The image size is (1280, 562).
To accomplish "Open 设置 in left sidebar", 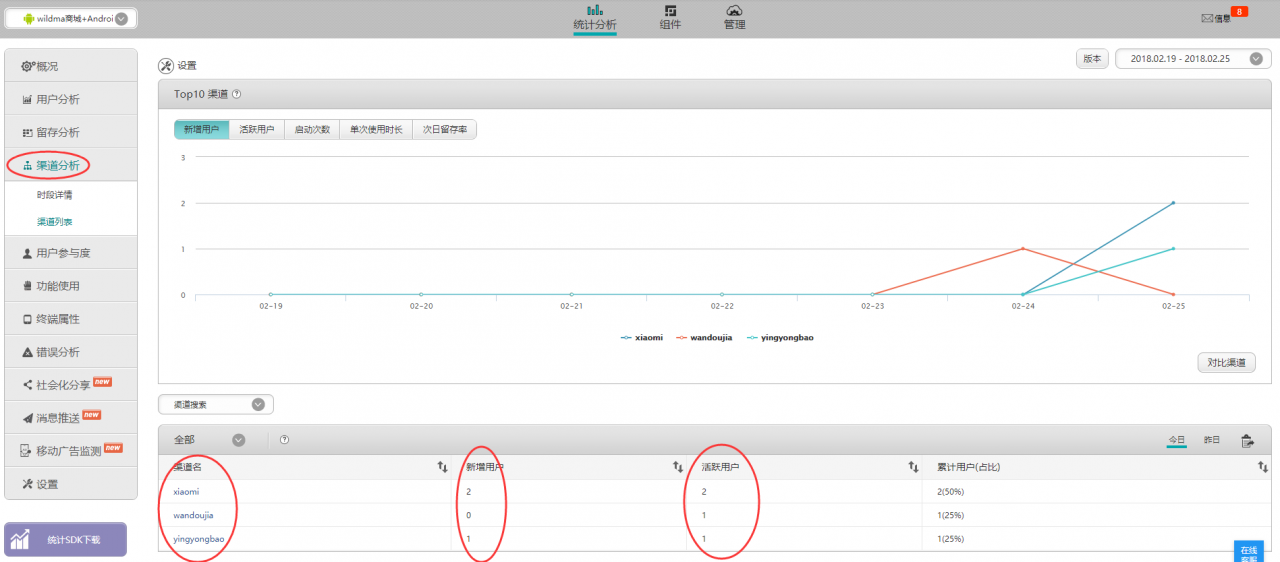I will 71,484.
